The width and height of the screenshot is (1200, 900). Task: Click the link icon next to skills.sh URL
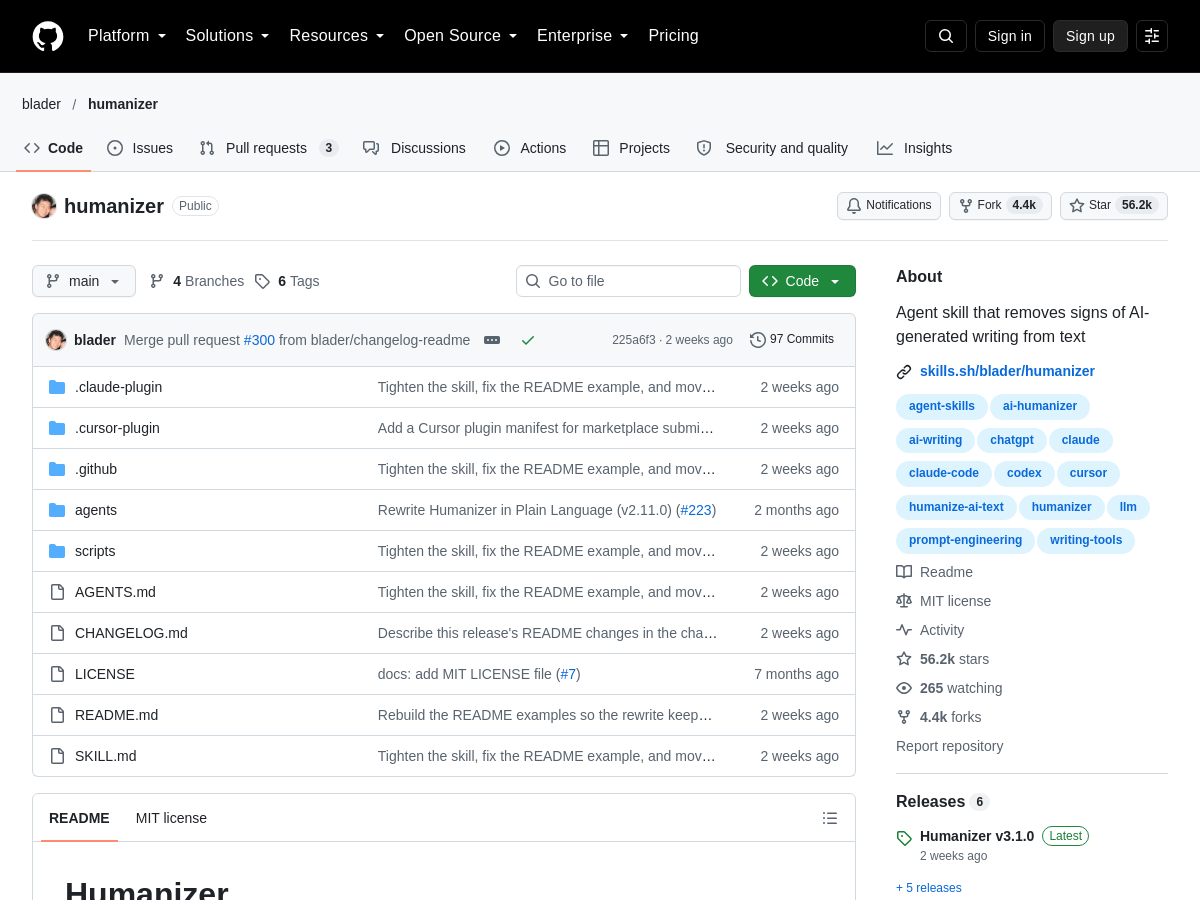904,371
